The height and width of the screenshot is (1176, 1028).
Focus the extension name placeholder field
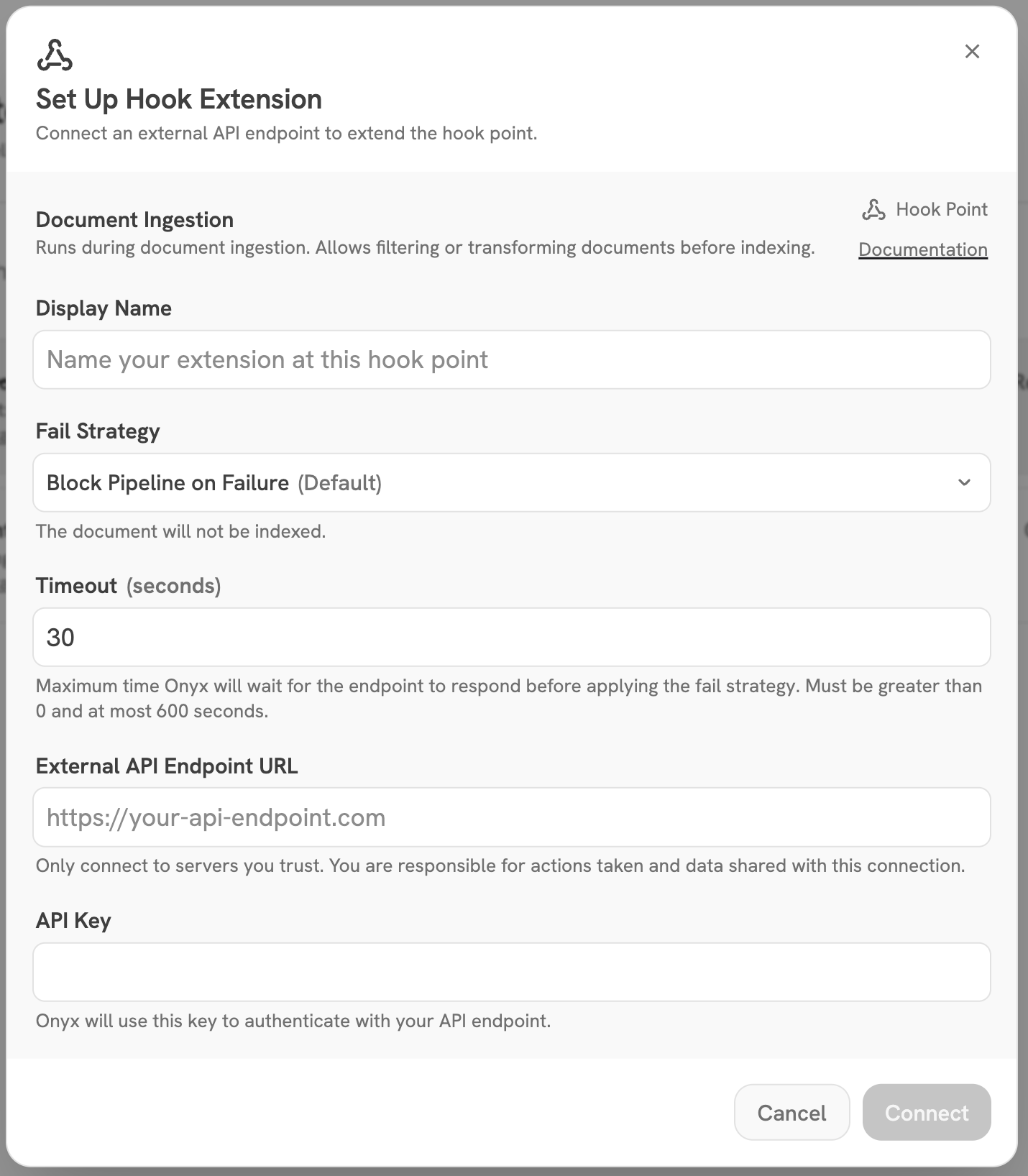click(x=511, y=359)
